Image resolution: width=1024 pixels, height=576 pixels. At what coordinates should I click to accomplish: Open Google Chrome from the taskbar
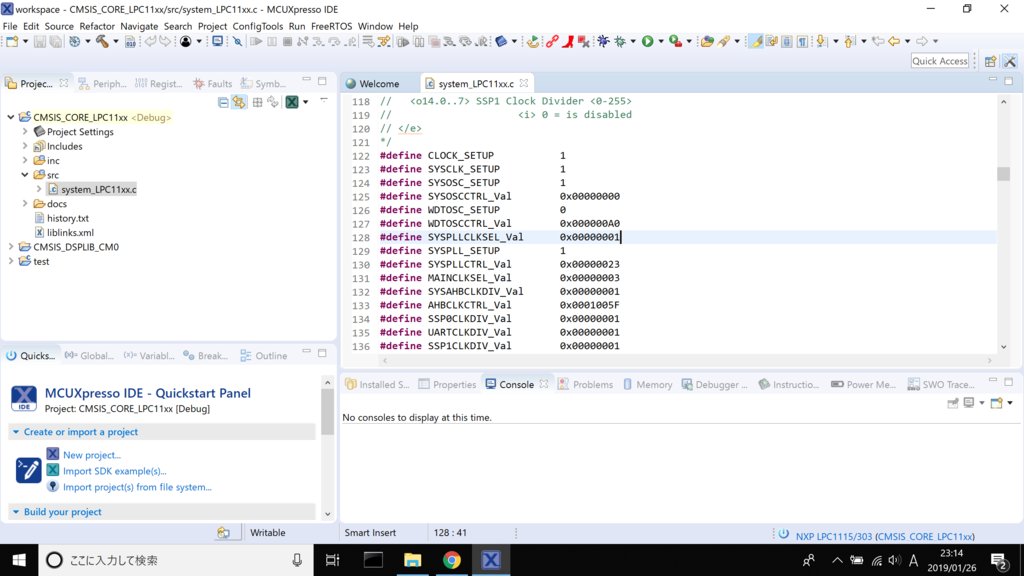coord(452,560)
